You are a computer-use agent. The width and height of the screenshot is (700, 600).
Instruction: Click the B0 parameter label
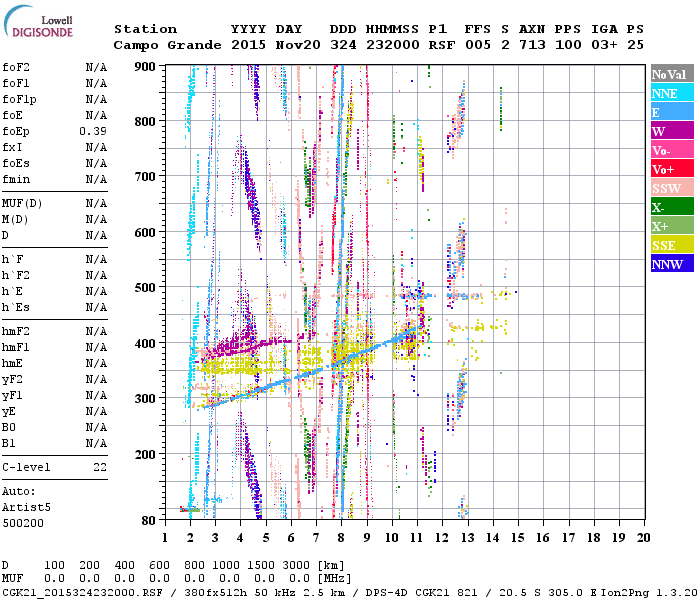(8, 427)
